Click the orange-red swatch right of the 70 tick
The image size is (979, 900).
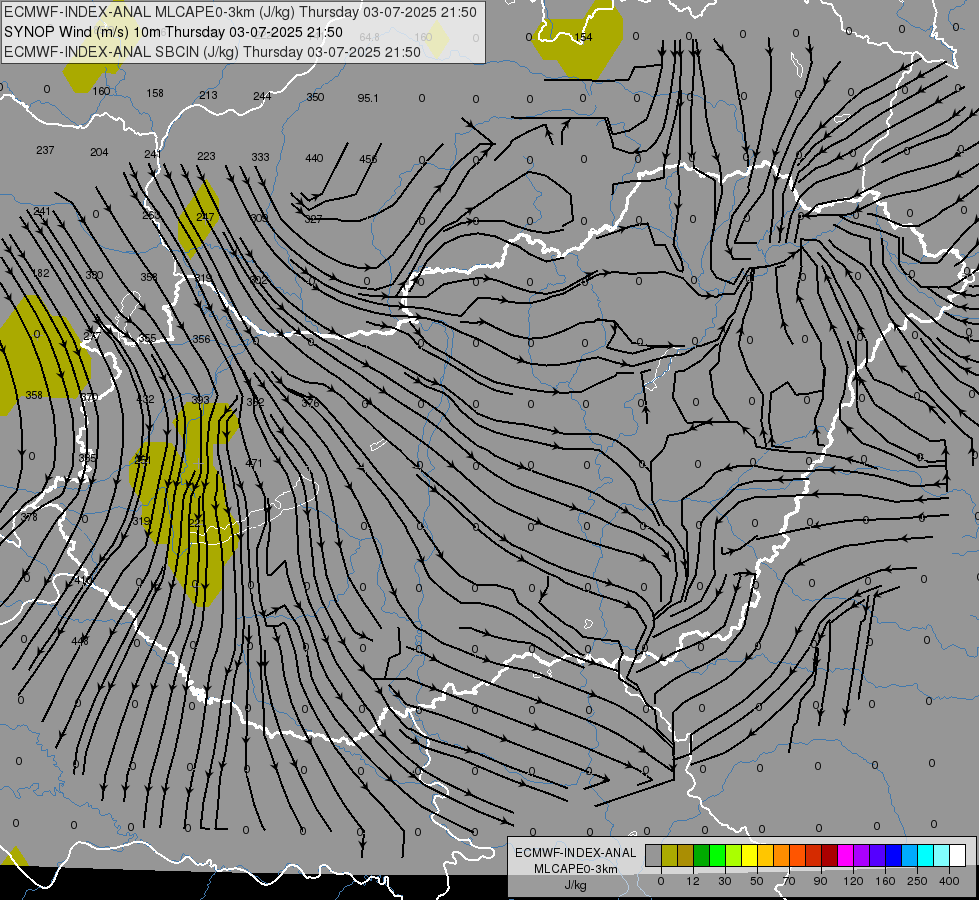tap(798, 855)
